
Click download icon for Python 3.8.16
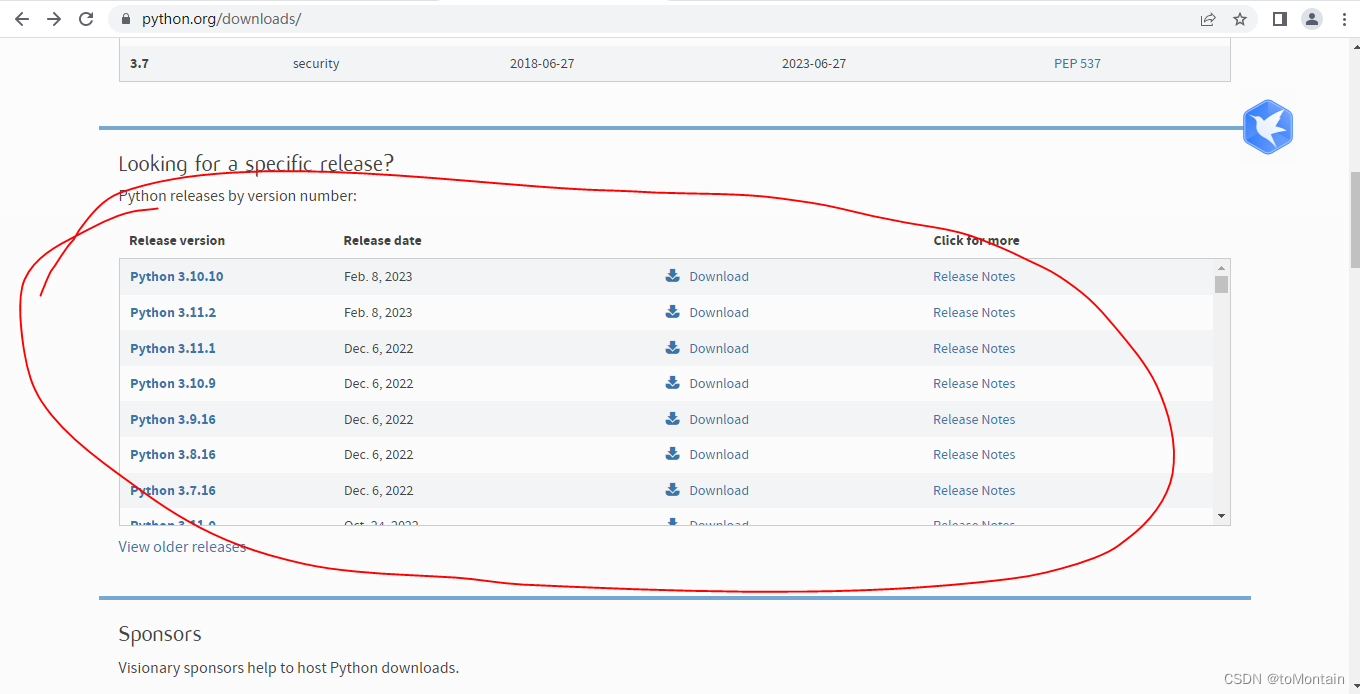click(x=673, y=454)
